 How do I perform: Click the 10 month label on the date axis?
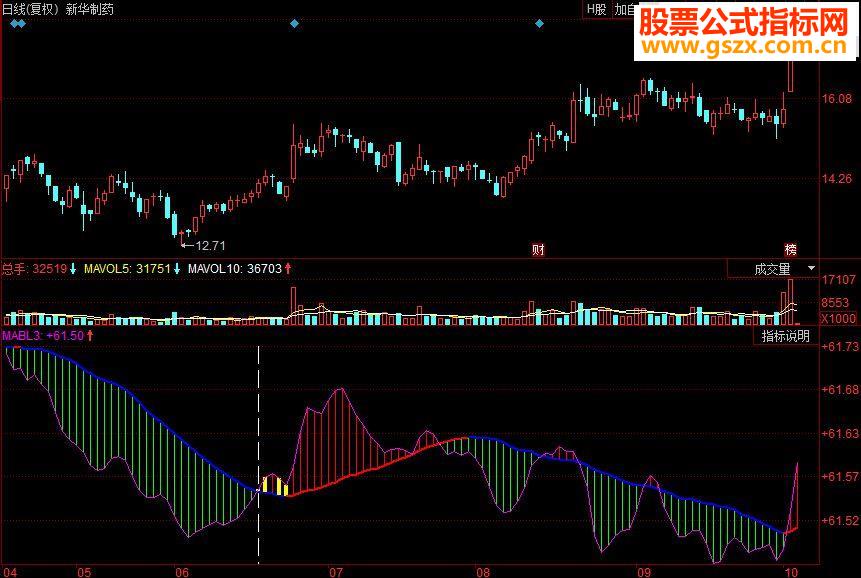pos(791,572)
